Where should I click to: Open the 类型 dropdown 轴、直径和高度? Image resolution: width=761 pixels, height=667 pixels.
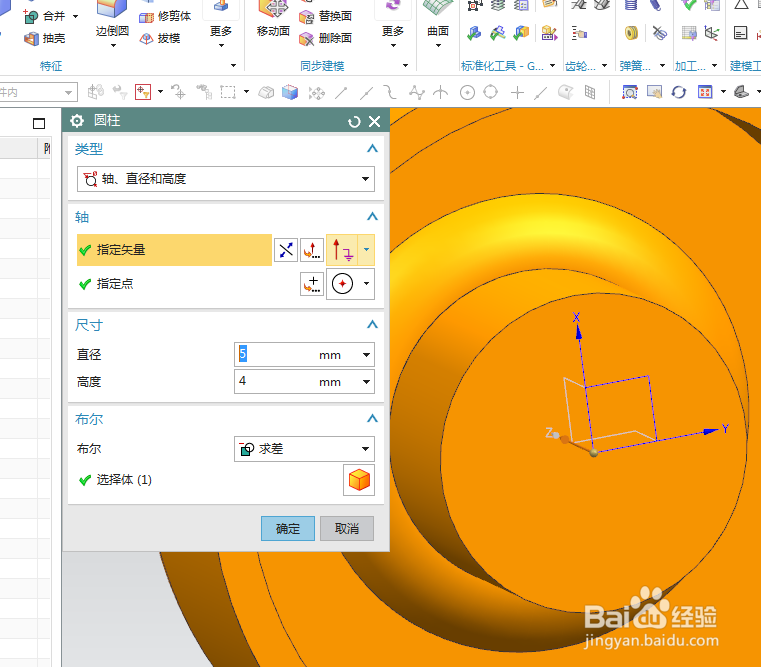226,179
